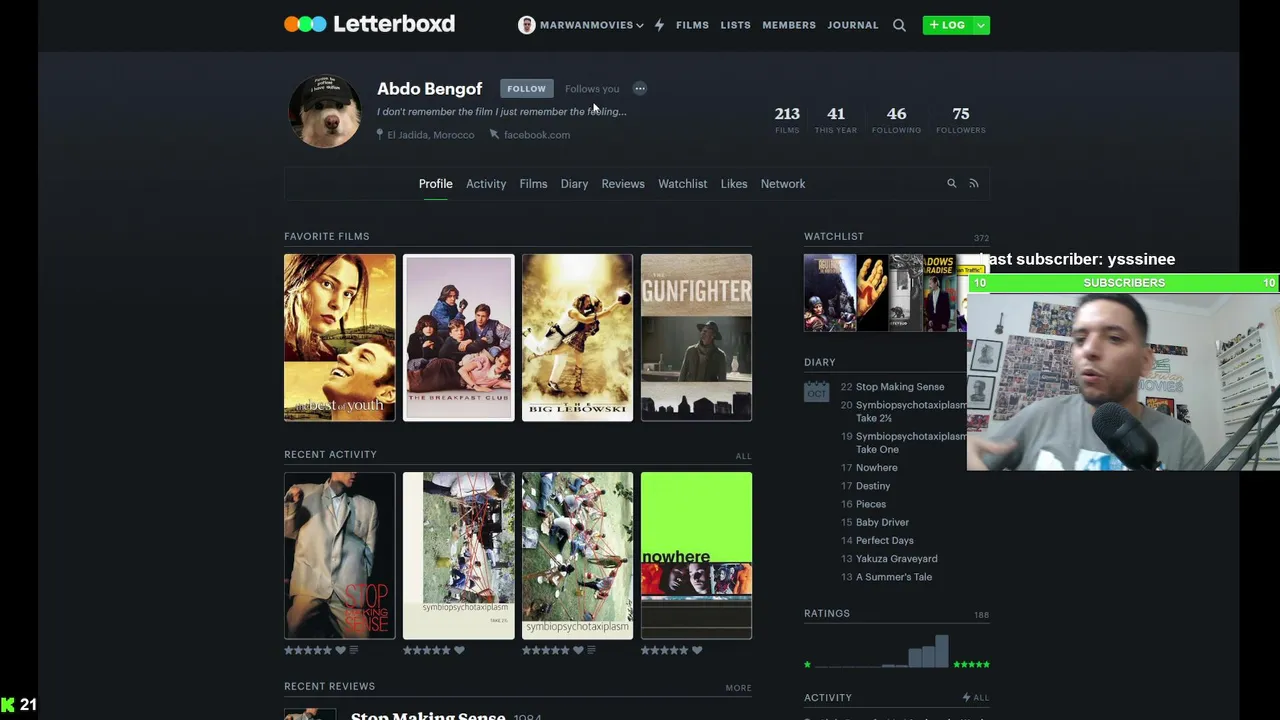Open the header search icon
The image size is (1280, 720).
tap(899, 25)
